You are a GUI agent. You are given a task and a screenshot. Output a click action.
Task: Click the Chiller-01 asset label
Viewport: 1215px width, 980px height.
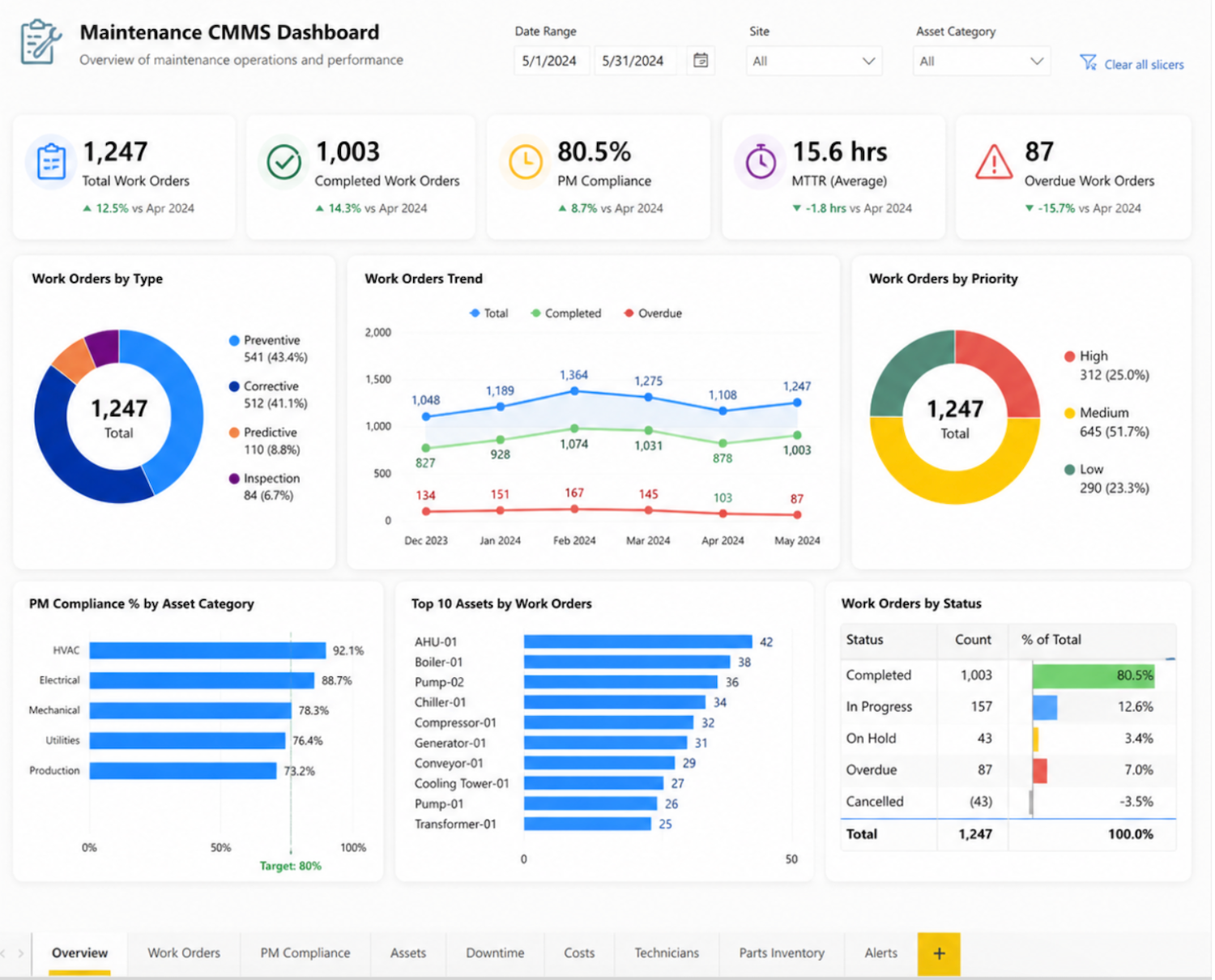point(441,703)
